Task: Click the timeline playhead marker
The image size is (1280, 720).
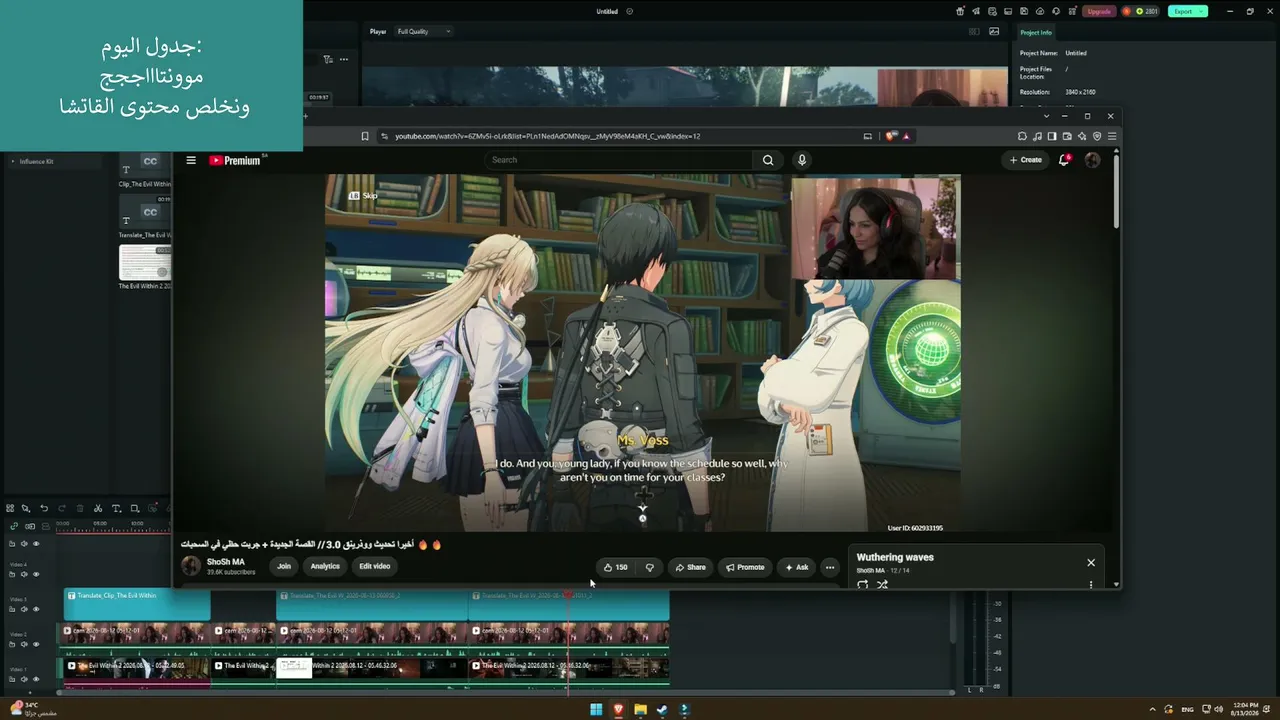Action: point(568,594)
